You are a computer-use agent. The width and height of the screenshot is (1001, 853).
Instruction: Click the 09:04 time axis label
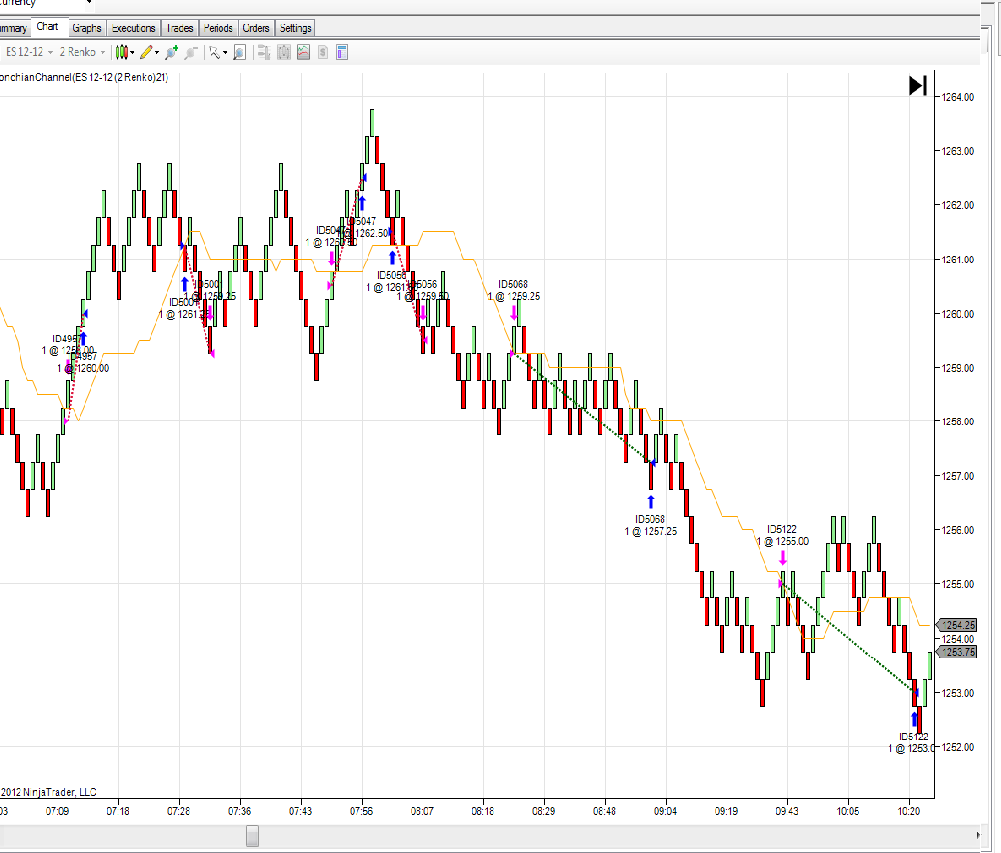click(665, 811)
